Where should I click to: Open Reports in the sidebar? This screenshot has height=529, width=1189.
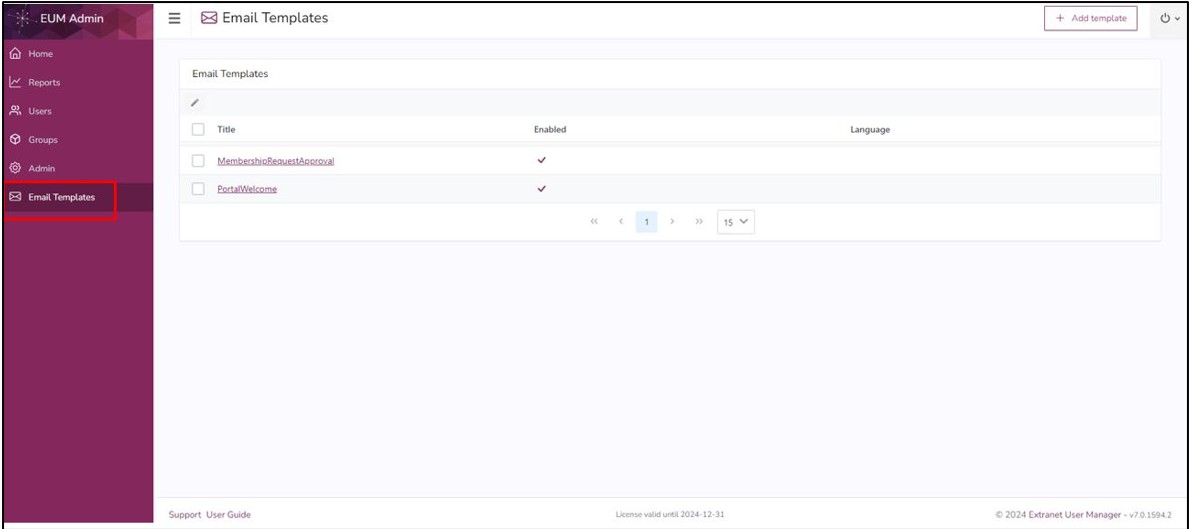pyautogui.click(x=78, y=83)
